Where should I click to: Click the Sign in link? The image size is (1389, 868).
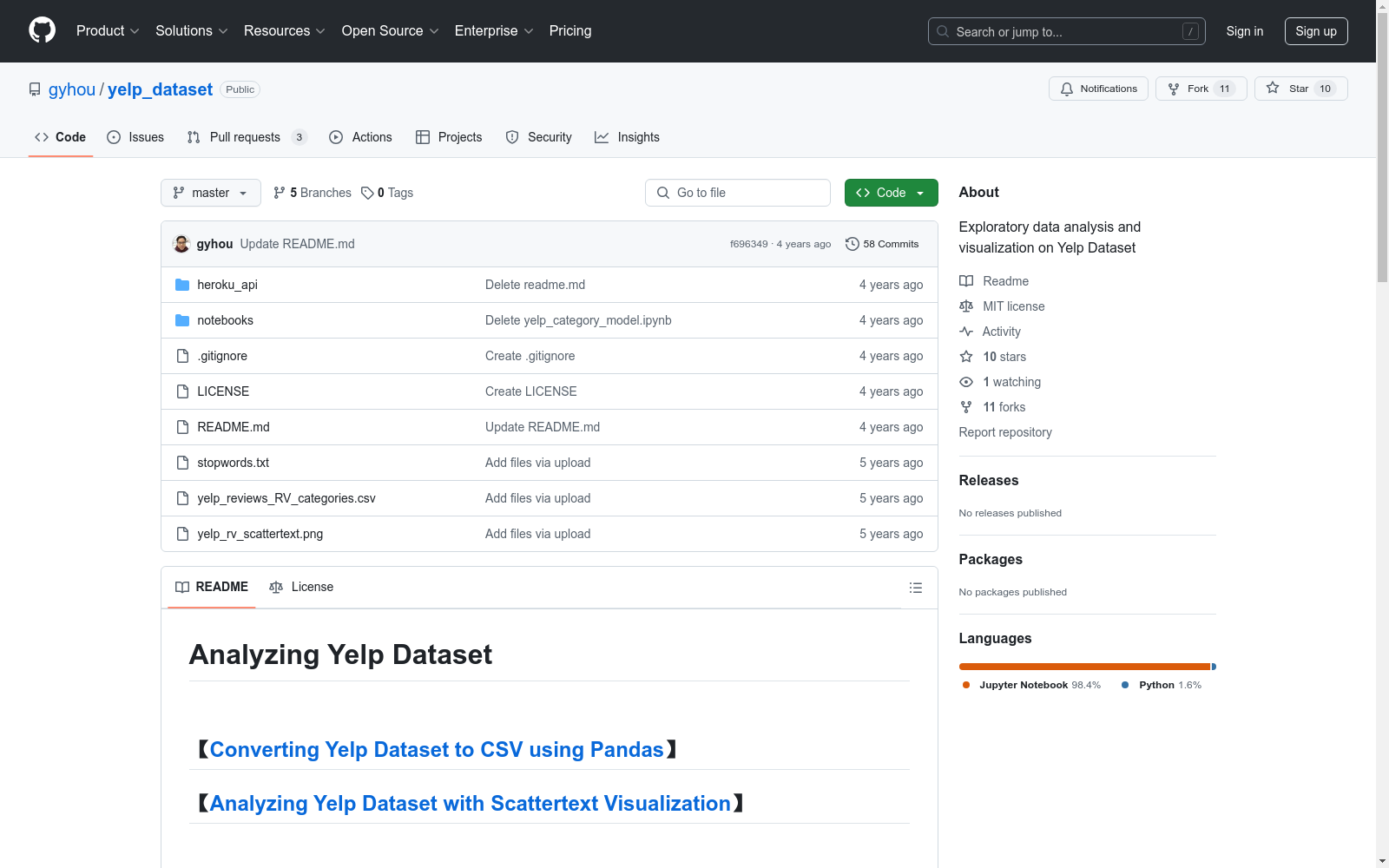tap(1245, 31)
